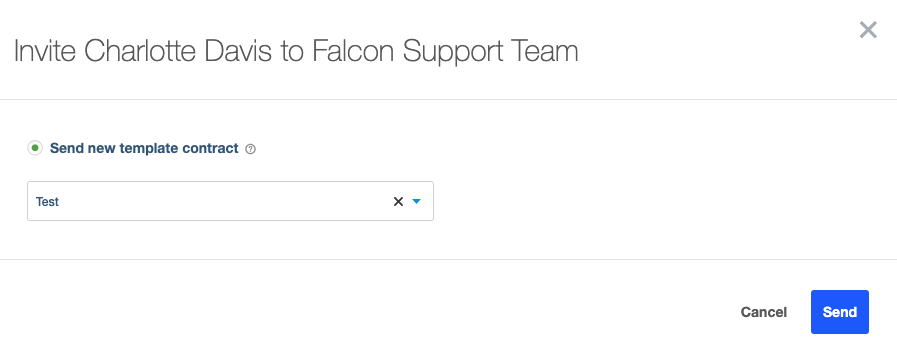The width and height of the screenshot is (897, 363).
Task: Show tooltip for template contract help
Action: click(251, 149)
